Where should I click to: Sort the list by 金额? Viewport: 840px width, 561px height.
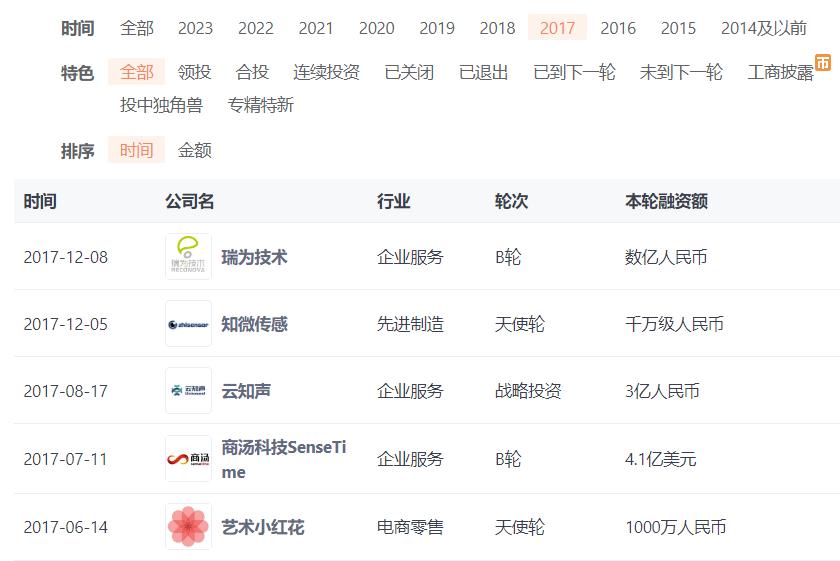pos(194,149)
